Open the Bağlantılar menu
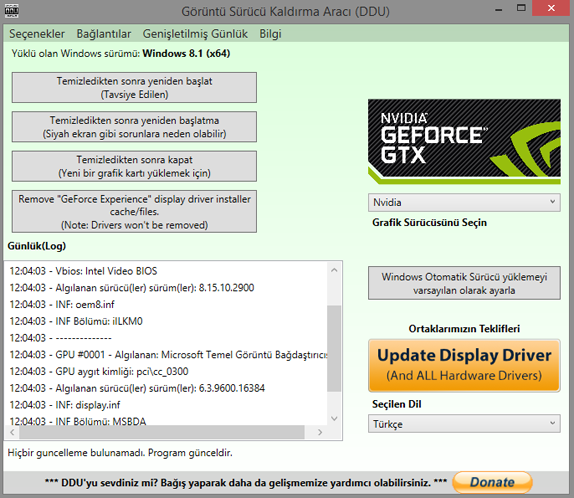 pos(104,34)
